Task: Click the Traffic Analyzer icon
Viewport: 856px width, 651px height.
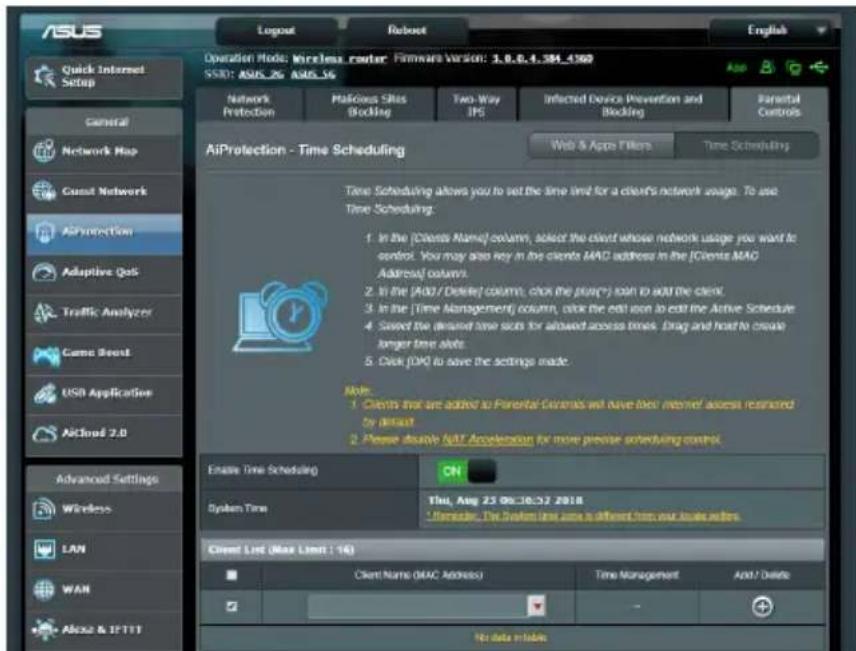Action: click(x=44, y=312)
